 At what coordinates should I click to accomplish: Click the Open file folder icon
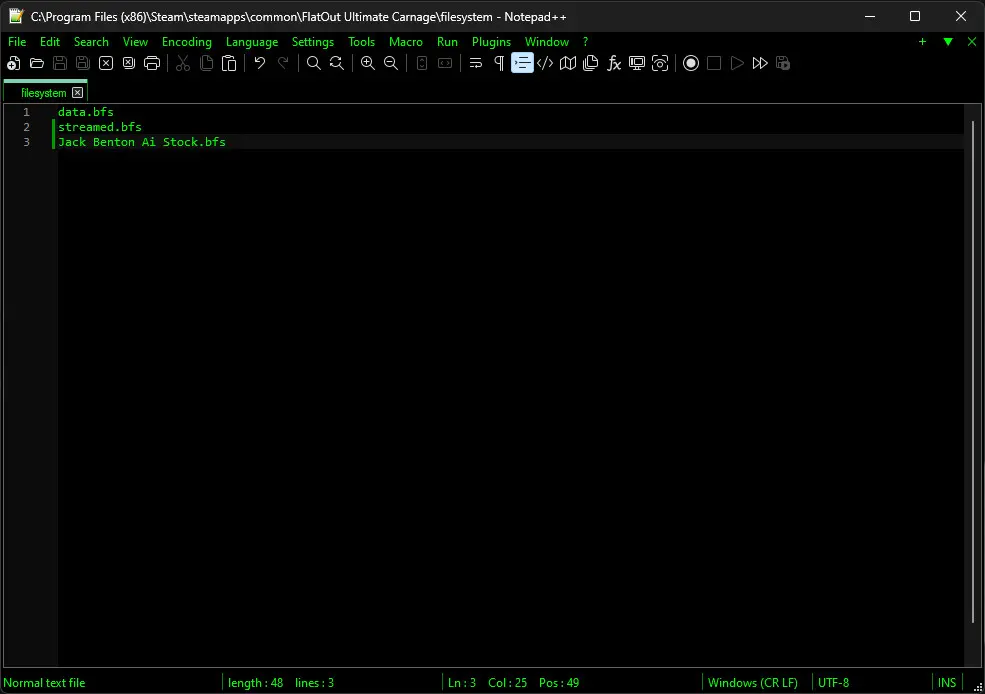(37, 63)
